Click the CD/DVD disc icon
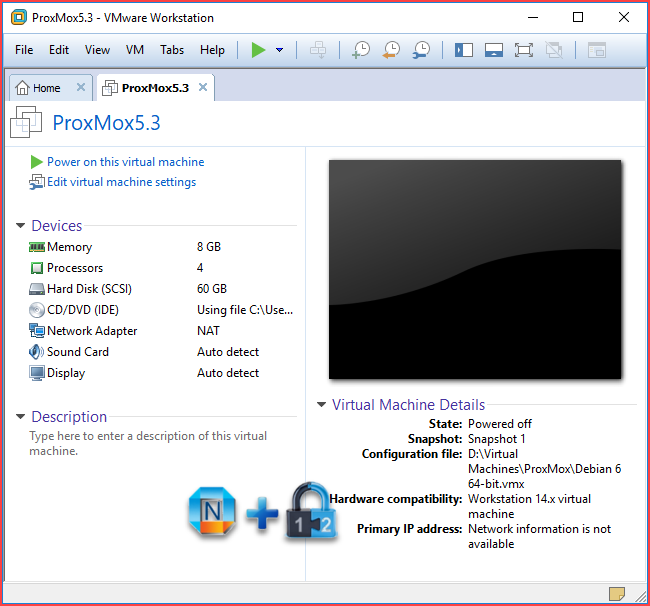Image resolution: width=650 pixels, height=606 pixels. click(x=36, y=310)
